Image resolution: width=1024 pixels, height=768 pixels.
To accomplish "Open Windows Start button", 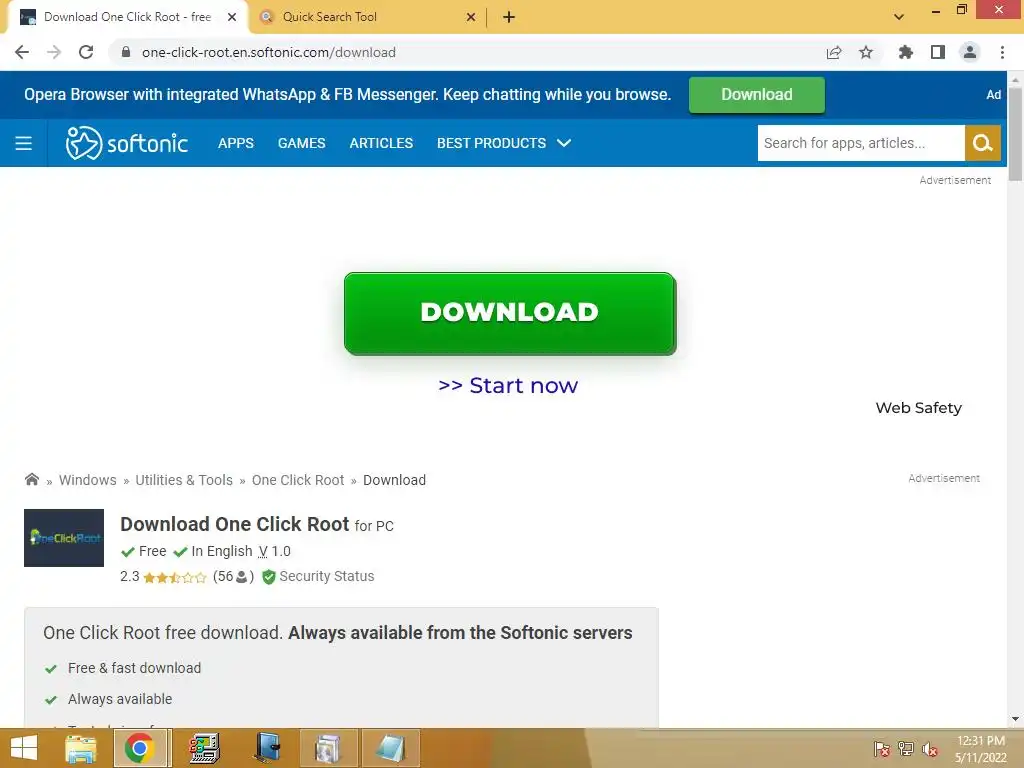I will click(24, 748).
